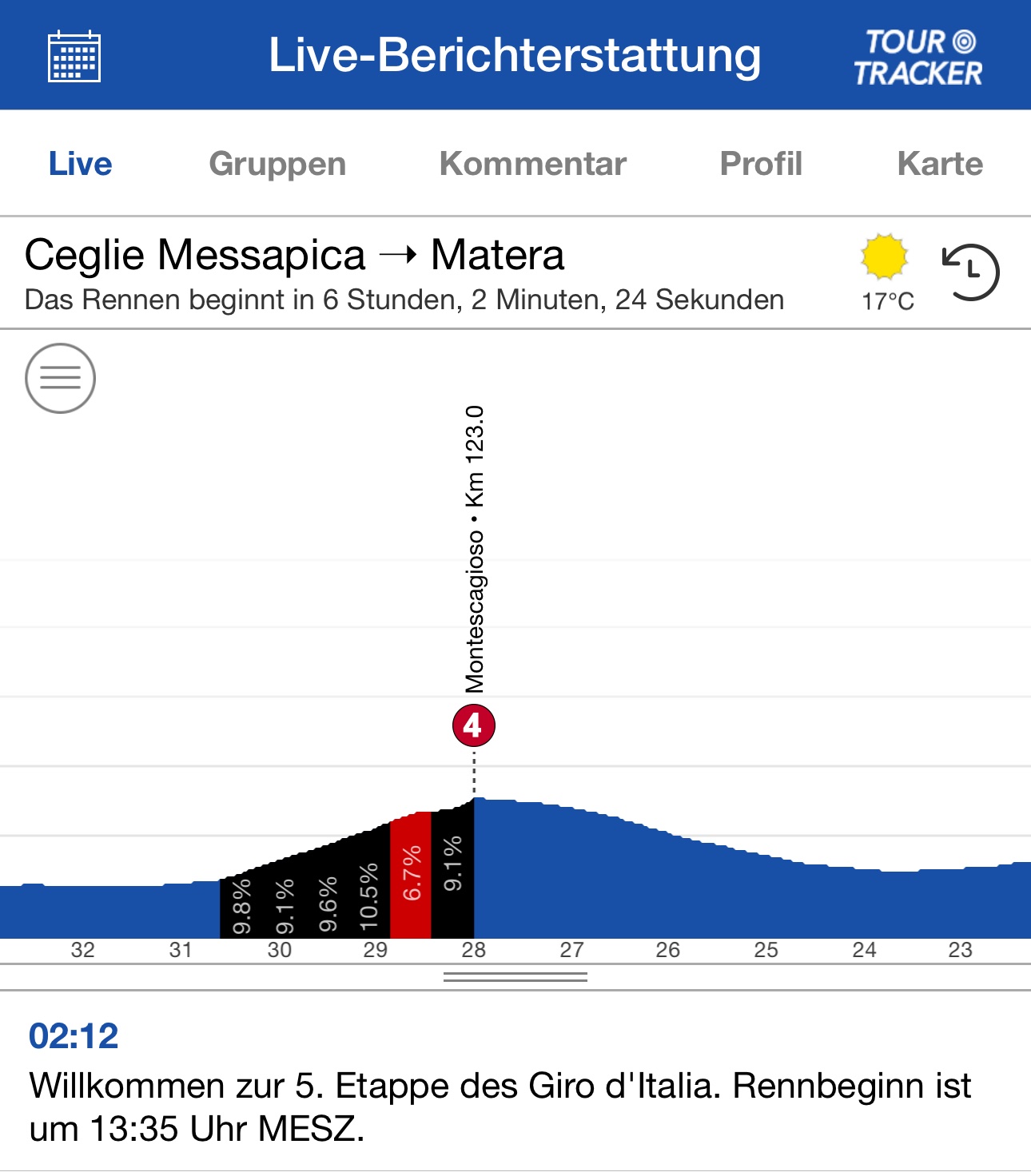Tap the Montescagioso Km 123.0 label
This screenshot has height=1176, width=1031.
(475, 550)
